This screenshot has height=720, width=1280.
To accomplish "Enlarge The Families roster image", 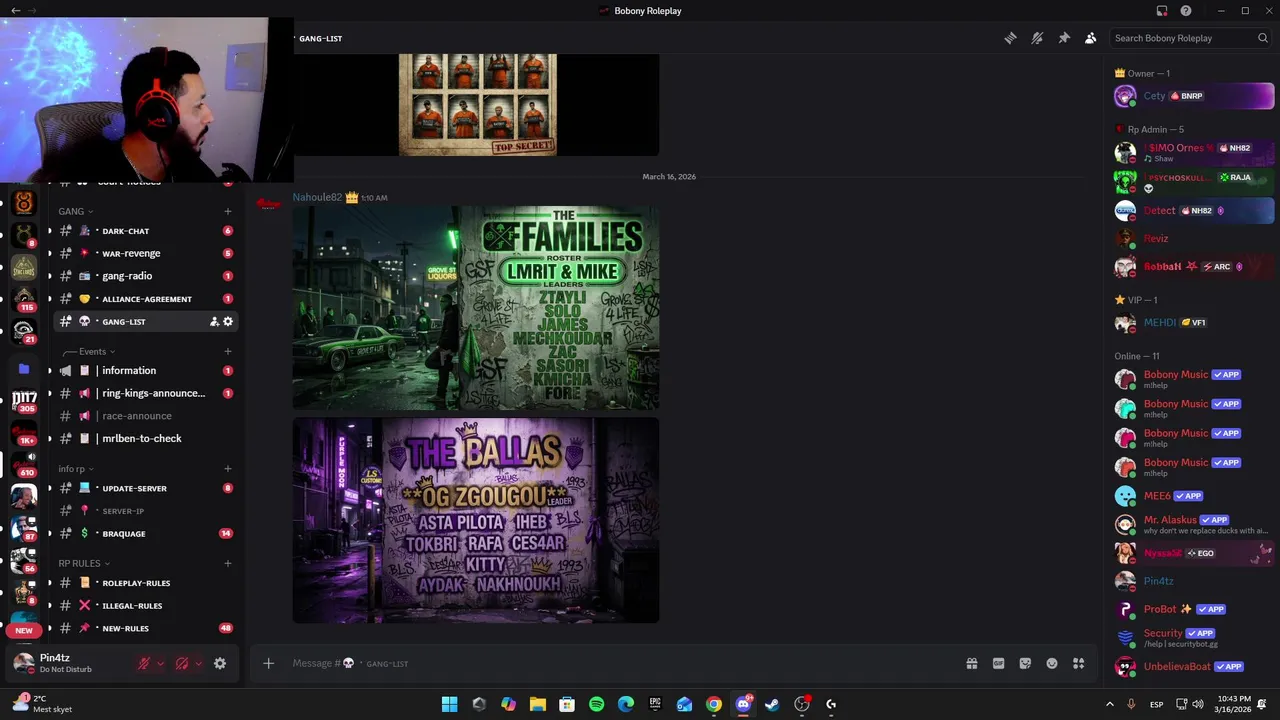I will click(476, 308).
